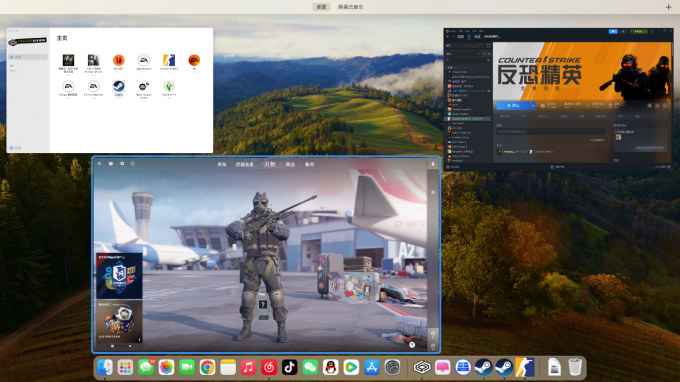Image resolution: width=680 pixels, height=382 pixels.
Task: Click the carousel page dots under CS2 news
Action: (x=119, y=346)
